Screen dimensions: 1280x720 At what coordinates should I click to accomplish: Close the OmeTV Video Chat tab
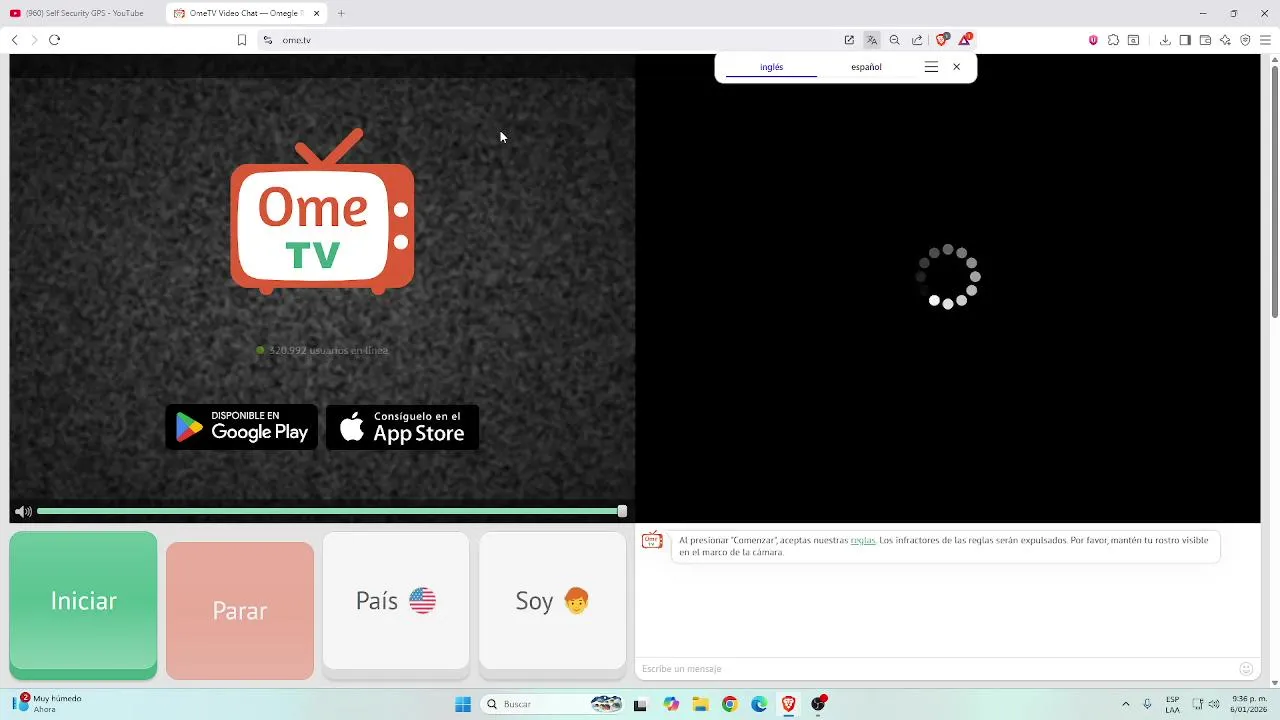(317, 13)
